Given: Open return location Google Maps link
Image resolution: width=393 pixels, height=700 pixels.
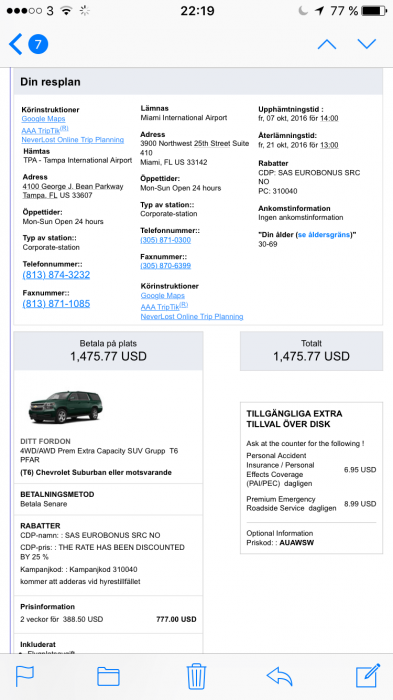Looking at the screenshot, I should [x=163, y=296].
